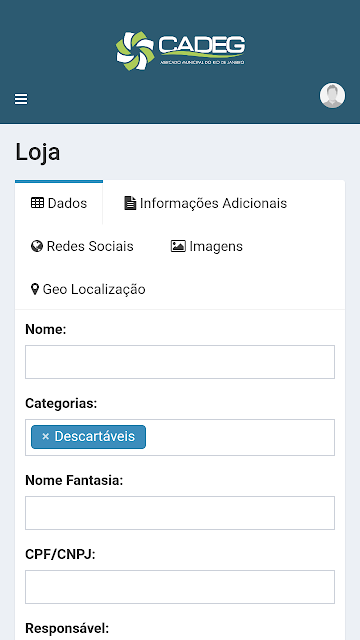Click the globe icon beside Redes Sociais
The image size is (360, 640).
37,246
